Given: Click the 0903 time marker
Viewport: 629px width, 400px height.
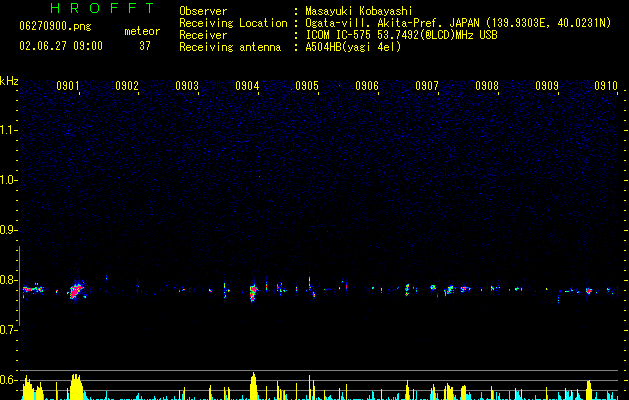Looking at the screenshot, I should pos(187,86).
